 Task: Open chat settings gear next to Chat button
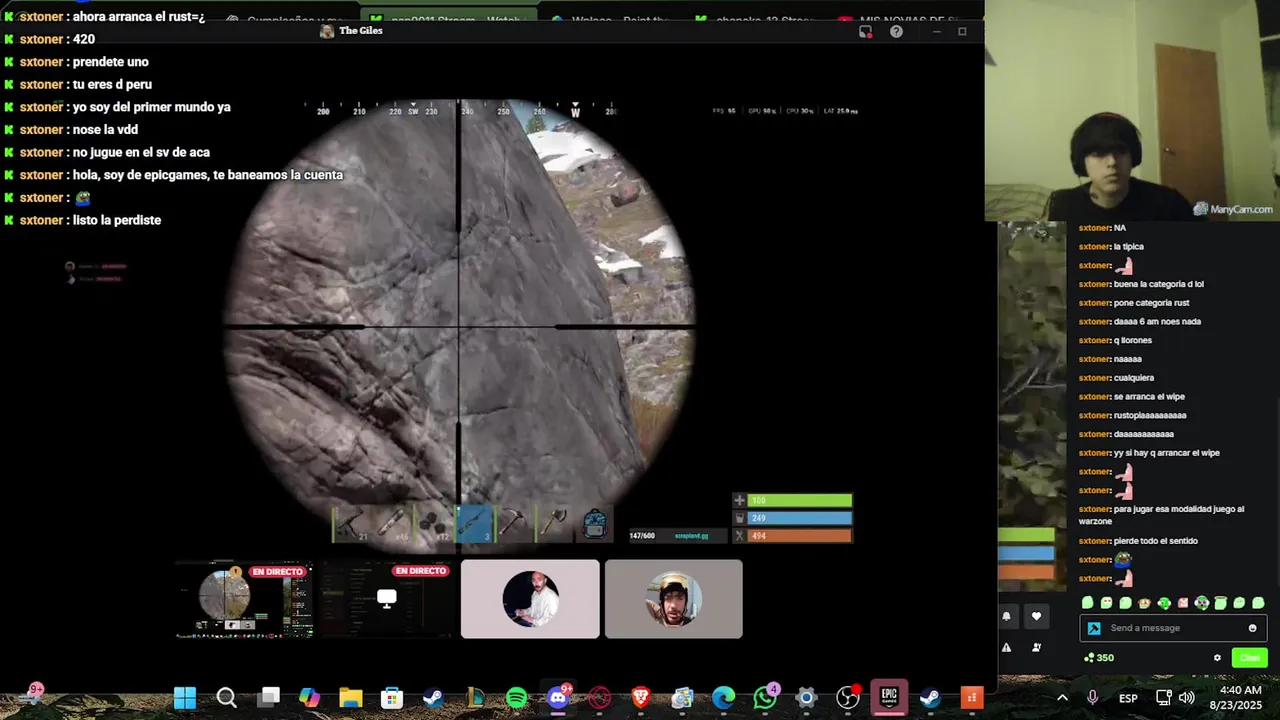pyautogui.click(x=1217, y=658)
